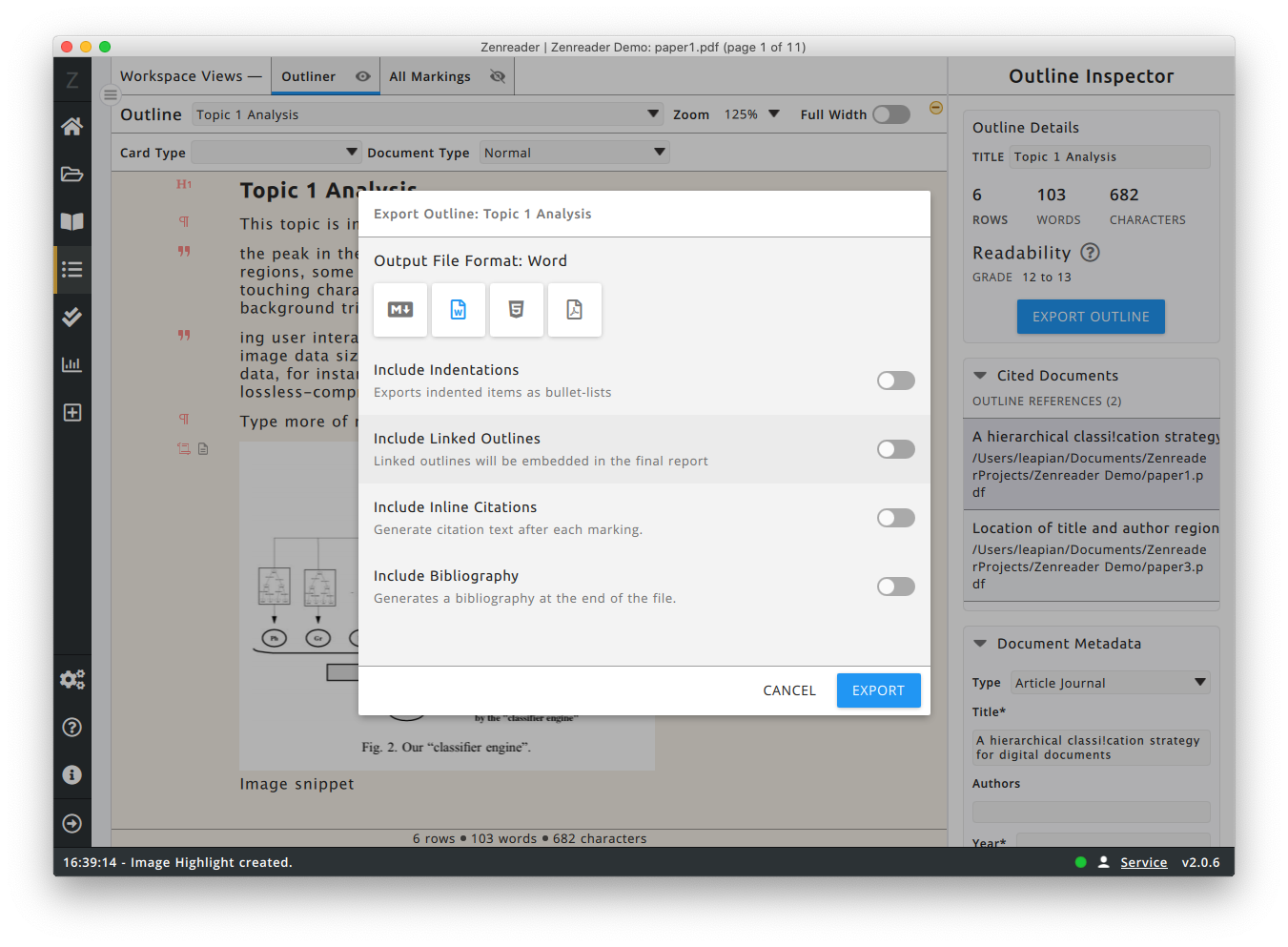
Task: Open the book reader sidebar icon
Action: pos(72,221)
